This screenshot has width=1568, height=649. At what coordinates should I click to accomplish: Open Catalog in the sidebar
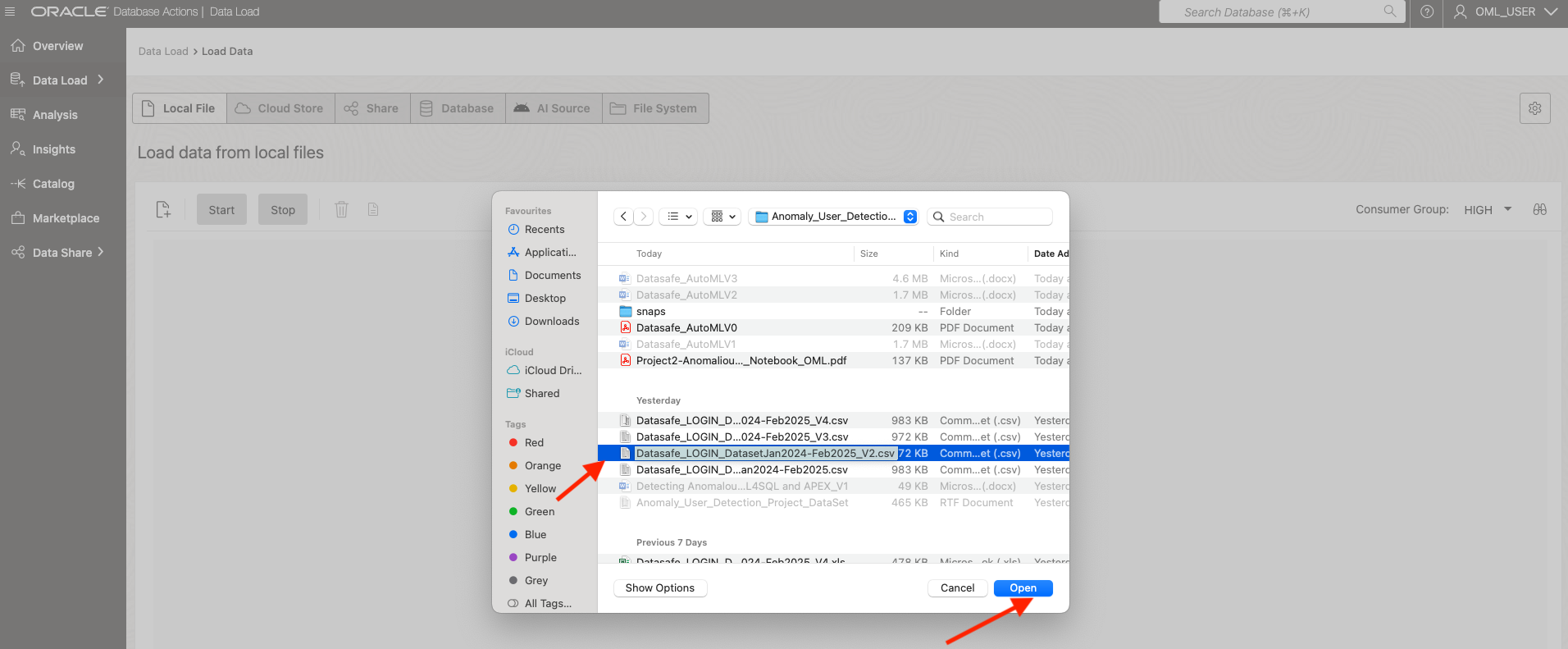pos(53,184)
